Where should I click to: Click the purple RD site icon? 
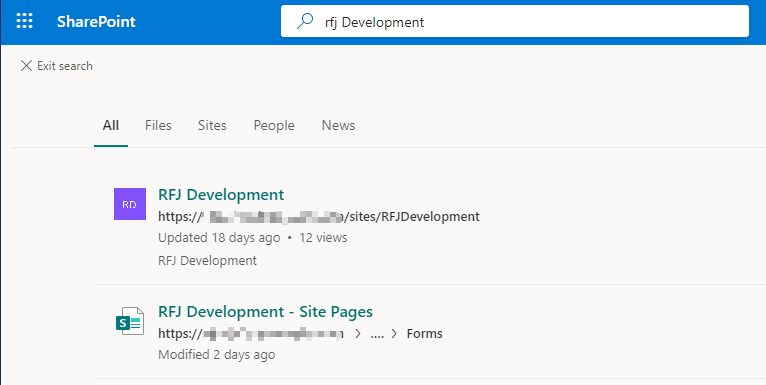click(x=130, y=204)
